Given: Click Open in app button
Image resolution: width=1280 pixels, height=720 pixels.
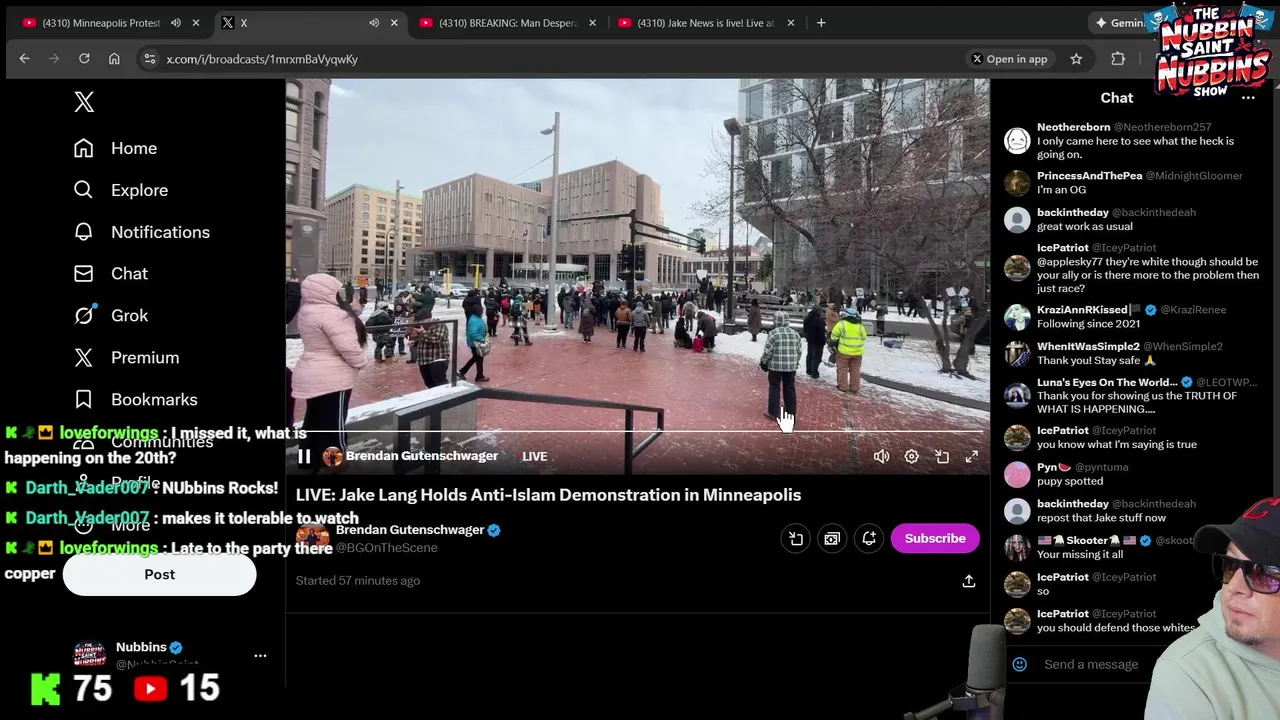Looking at the screenshot, I should coord(1009,59).
